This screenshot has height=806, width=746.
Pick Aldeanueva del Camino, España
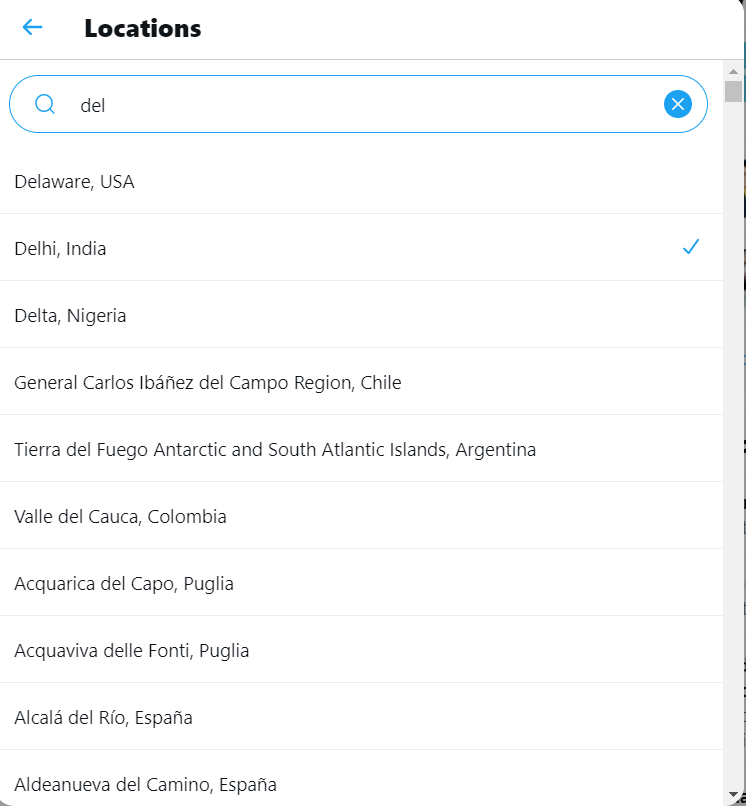[361, 778]
